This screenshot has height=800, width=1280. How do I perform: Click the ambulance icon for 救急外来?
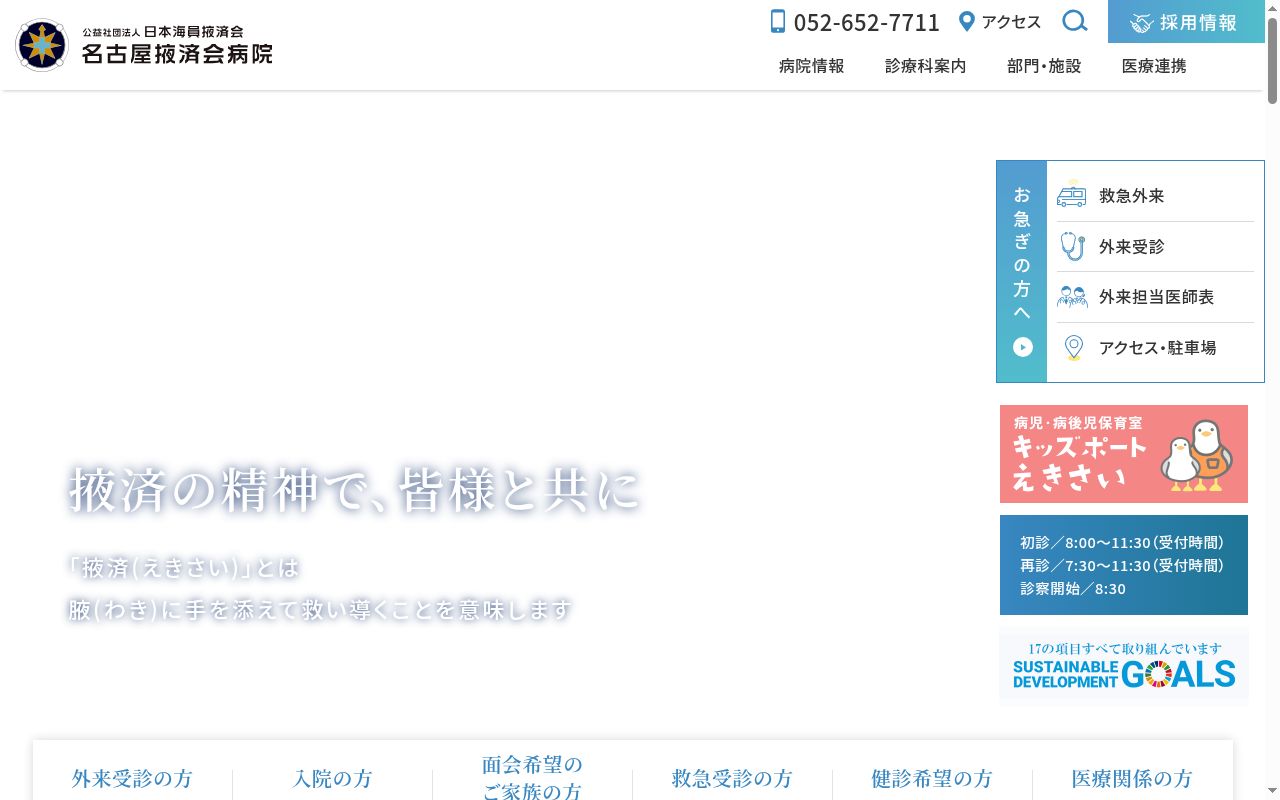tap(1072, 195)
